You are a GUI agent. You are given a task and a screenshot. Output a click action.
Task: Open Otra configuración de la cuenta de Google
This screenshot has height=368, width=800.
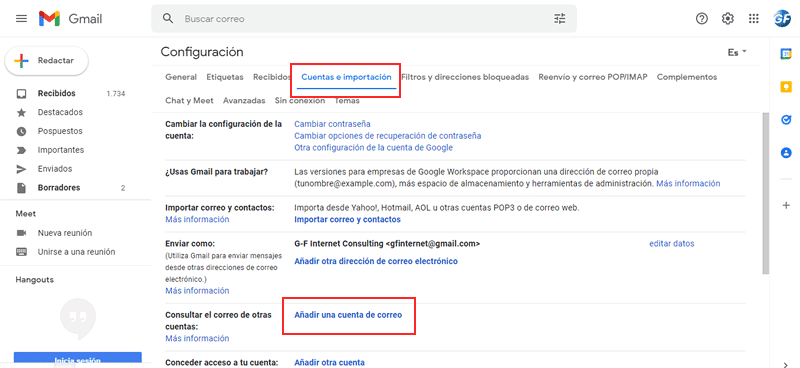pos(373,148)
